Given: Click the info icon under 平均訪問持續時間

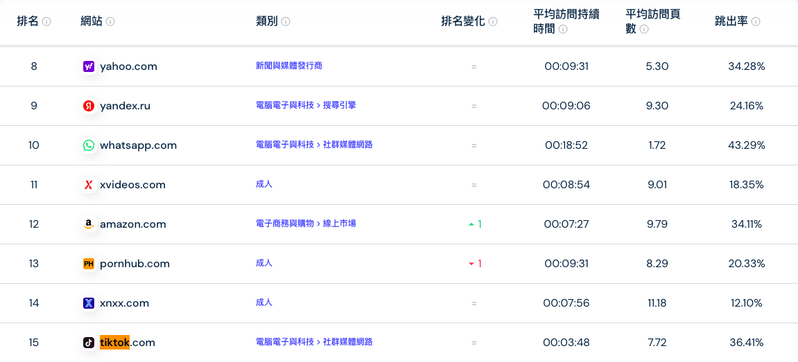Looking at the screenshot, I should [x=562, y=30].
